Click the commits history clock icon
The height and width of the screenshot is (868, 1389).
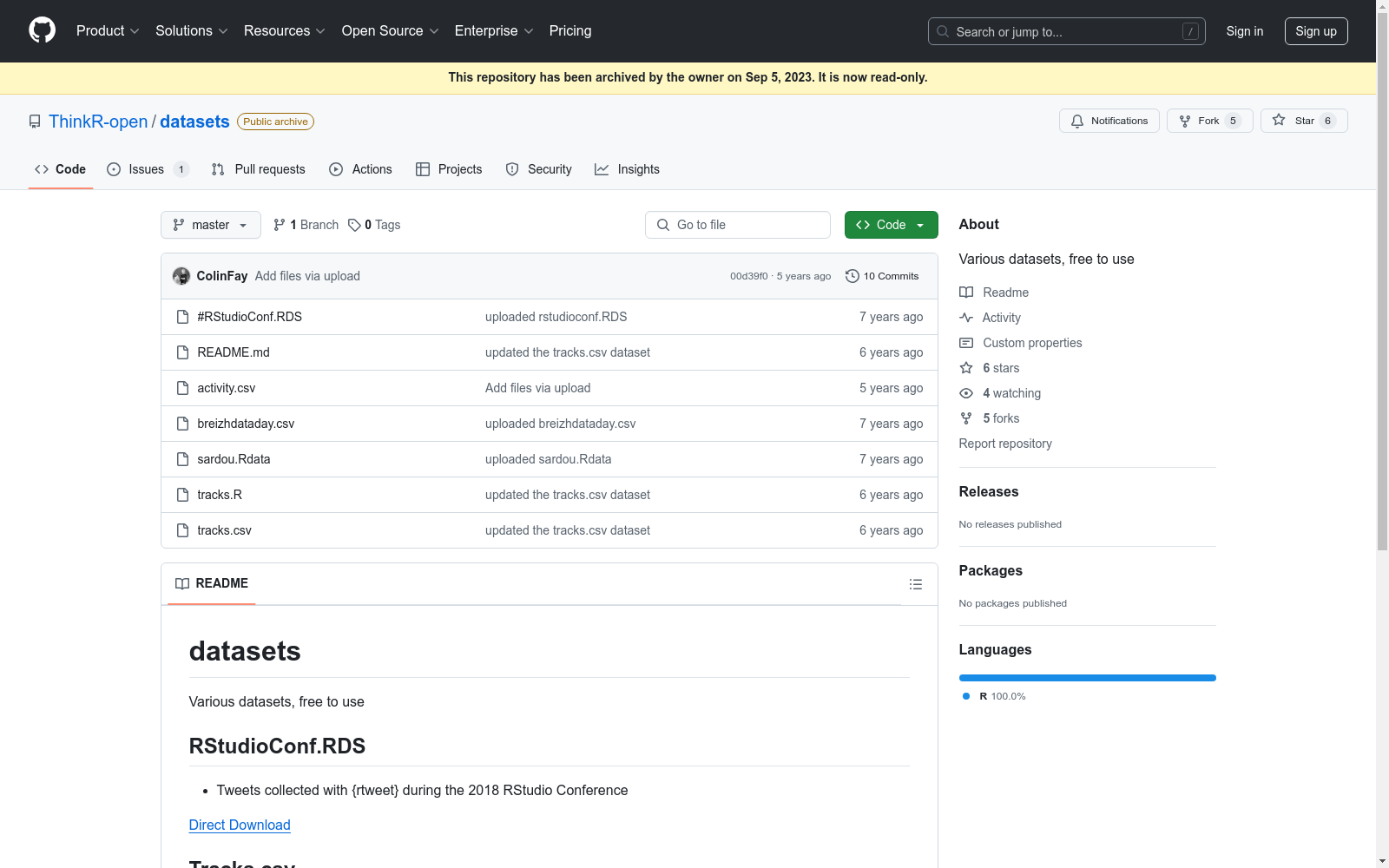click(852, 276)
